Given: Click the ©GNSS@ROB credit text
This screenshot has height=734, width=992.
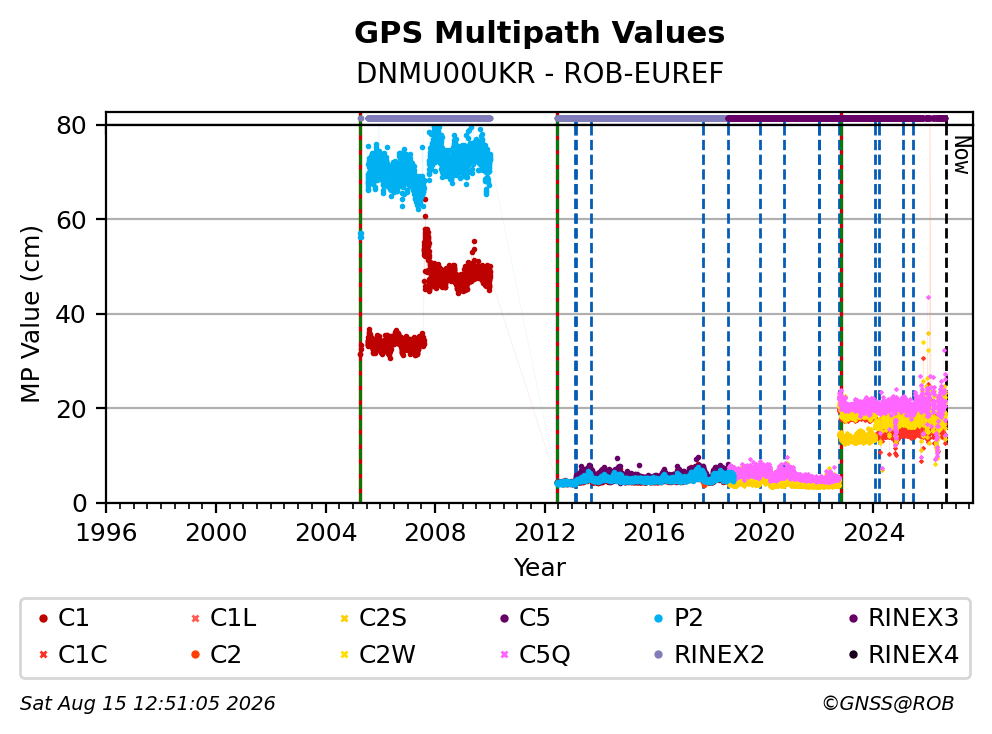Looking at the screenshot, I should [888, 703].
